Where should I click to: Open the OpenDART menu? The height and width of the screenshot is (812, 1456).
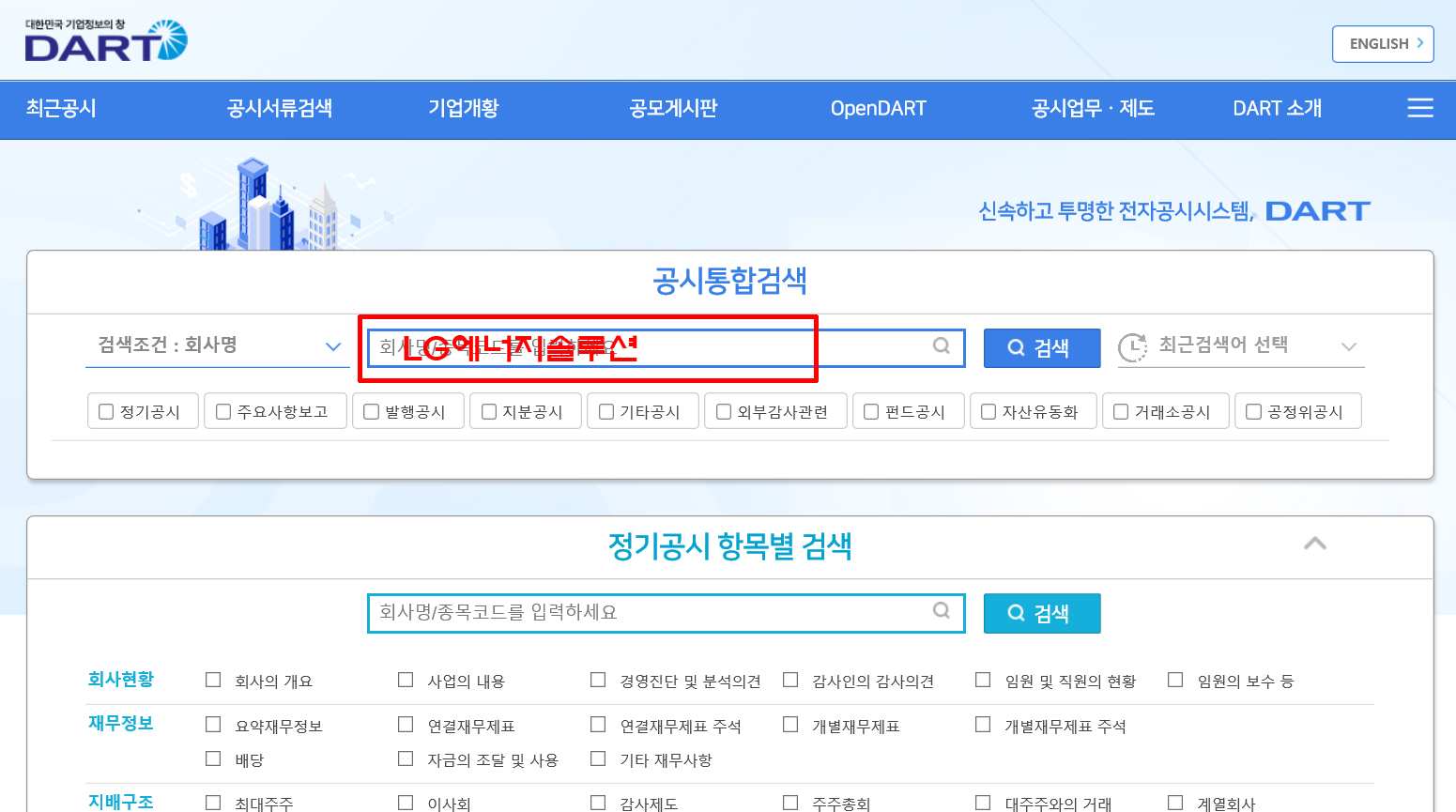click(879, 108)
